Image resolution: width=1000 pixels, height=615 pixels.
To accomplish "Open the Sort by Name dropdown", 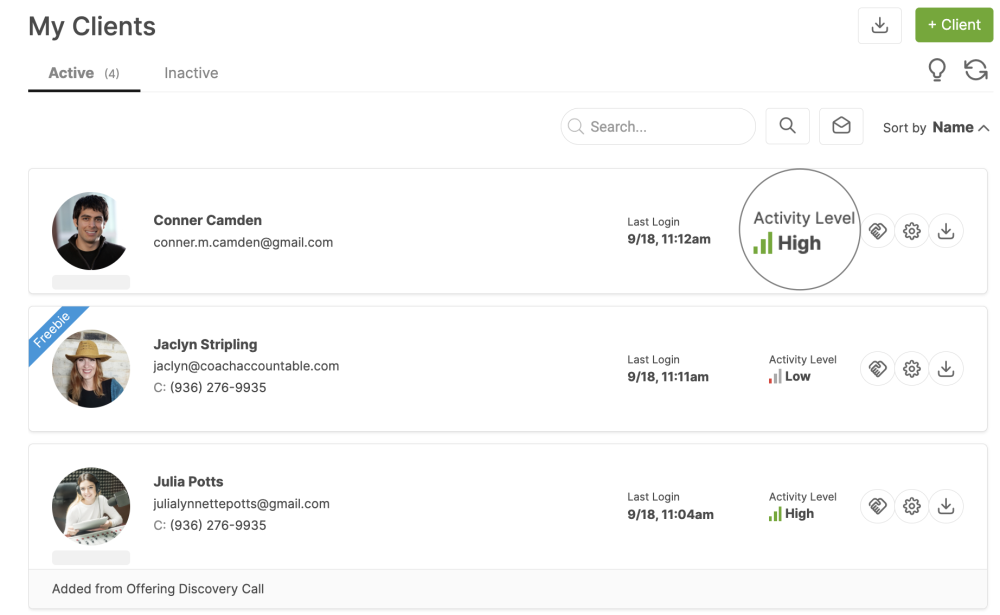I will pos(936,127).
